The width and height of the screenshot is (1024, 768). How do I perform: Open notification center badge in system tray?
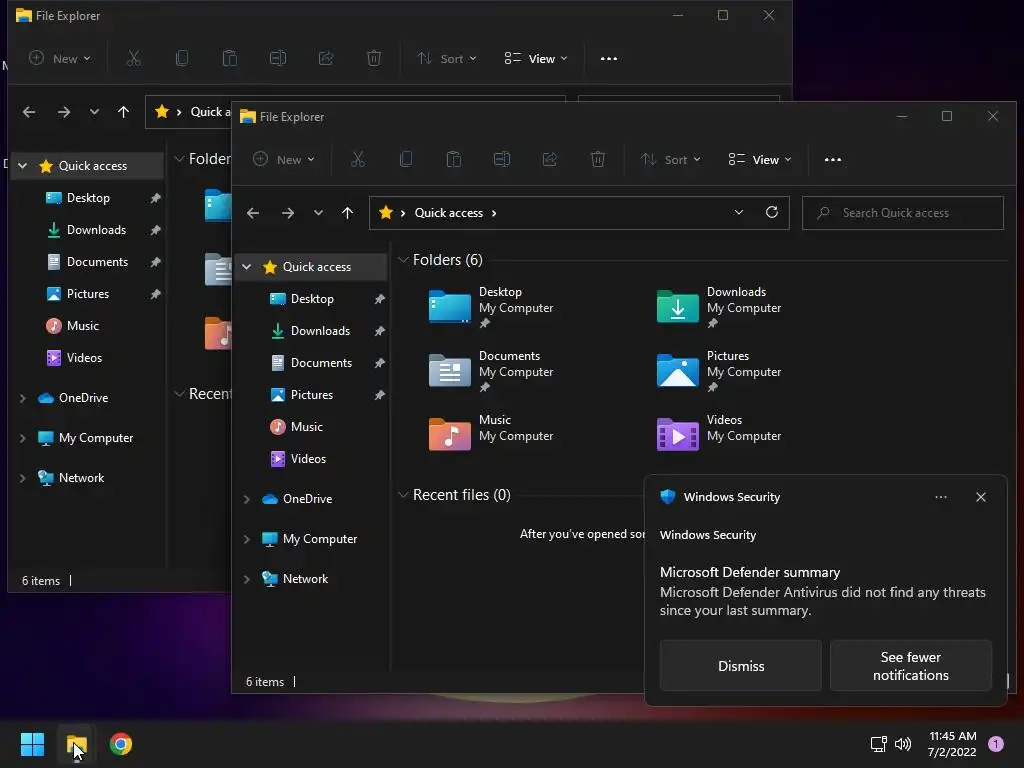(x=996, y=744)
